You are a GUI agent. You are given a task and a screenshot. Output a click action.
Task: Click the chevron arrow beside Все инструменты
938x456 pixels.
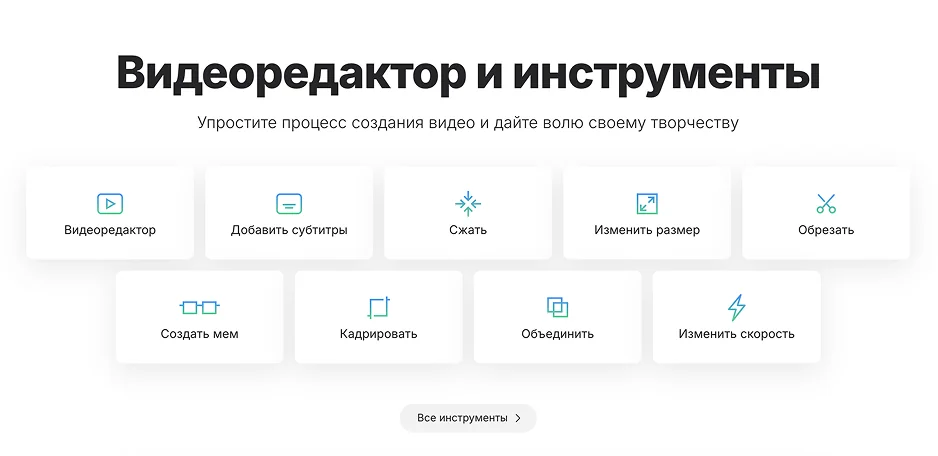coord(518,418)
